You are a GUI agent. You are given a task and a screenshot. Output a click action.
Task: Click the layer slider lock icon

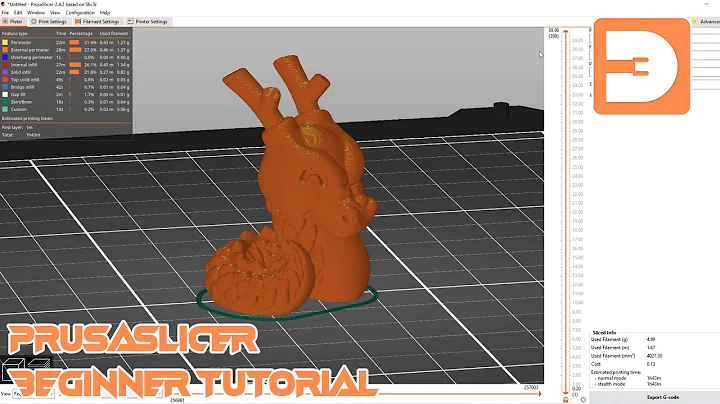[566, 400]
